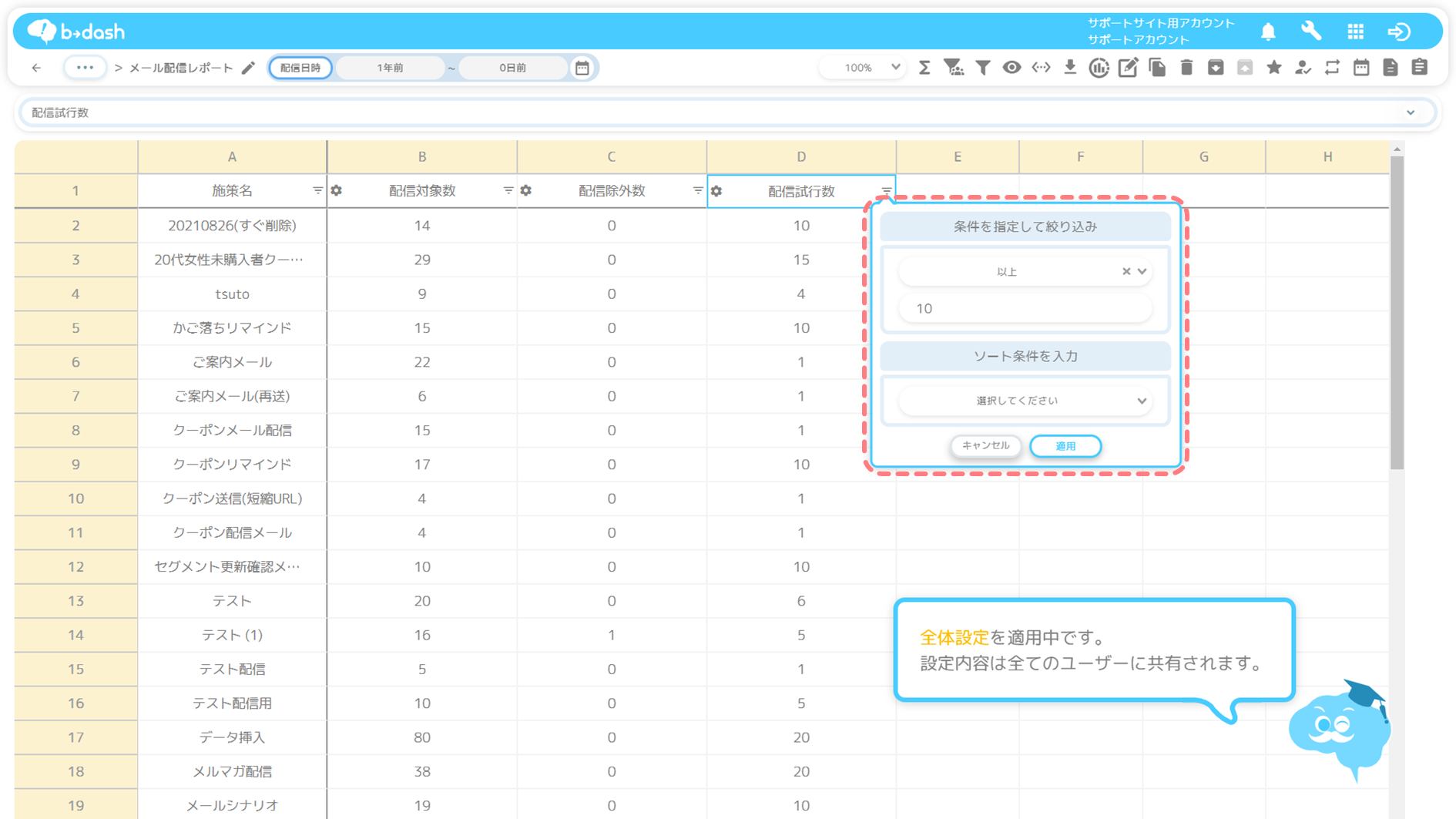Click the 配信日時 date filter pill

300,68
